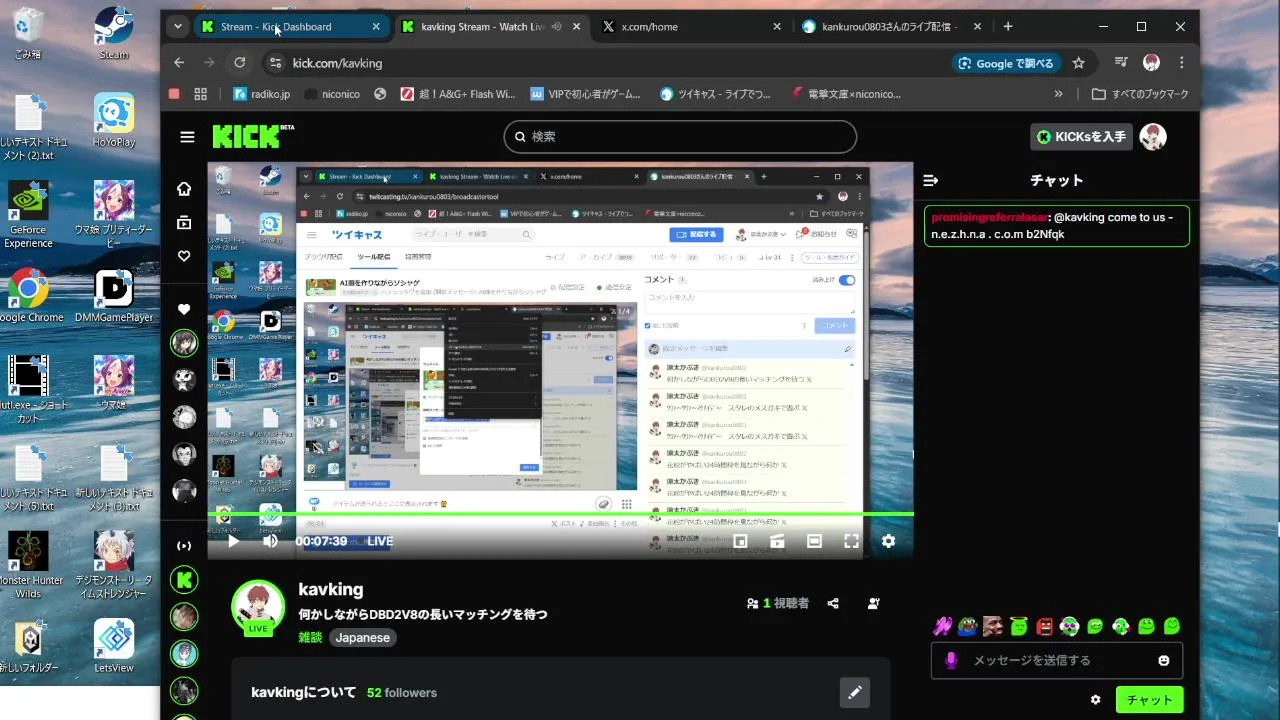This screenshot has height=720, width=1280.
Task: Open video player settings gear
Action: (x=888, y=541)
